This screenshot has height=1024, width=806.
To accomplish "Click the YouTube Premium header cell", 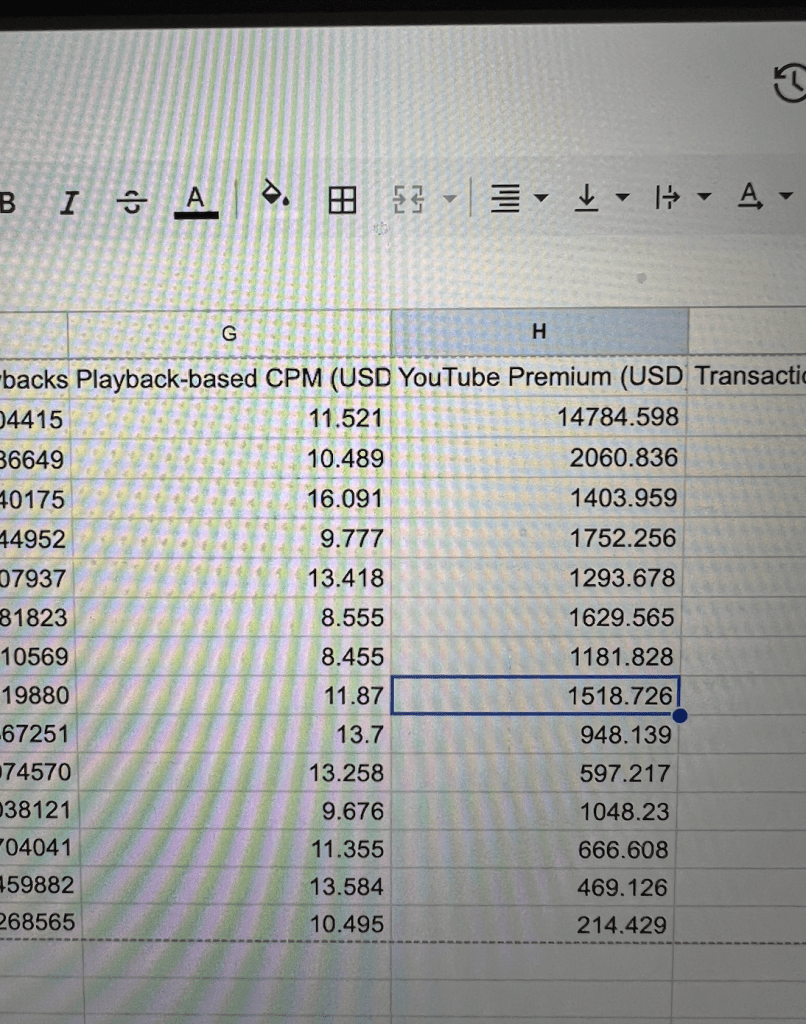I will pos(539,377).
